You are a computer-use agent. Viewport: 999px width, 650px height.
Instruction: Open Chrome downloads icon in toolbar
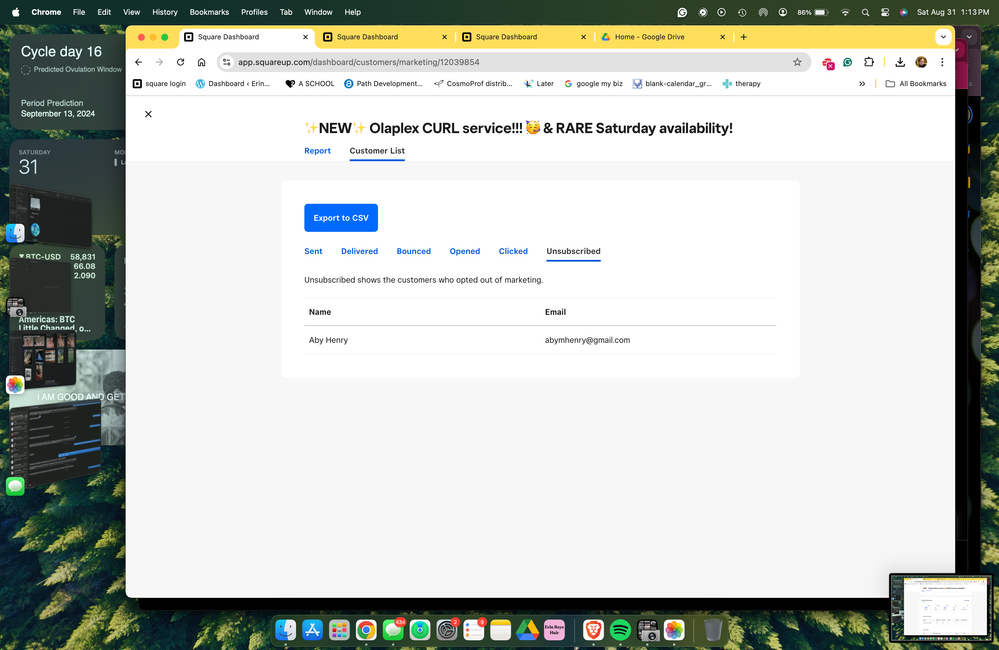pos(900,62)
